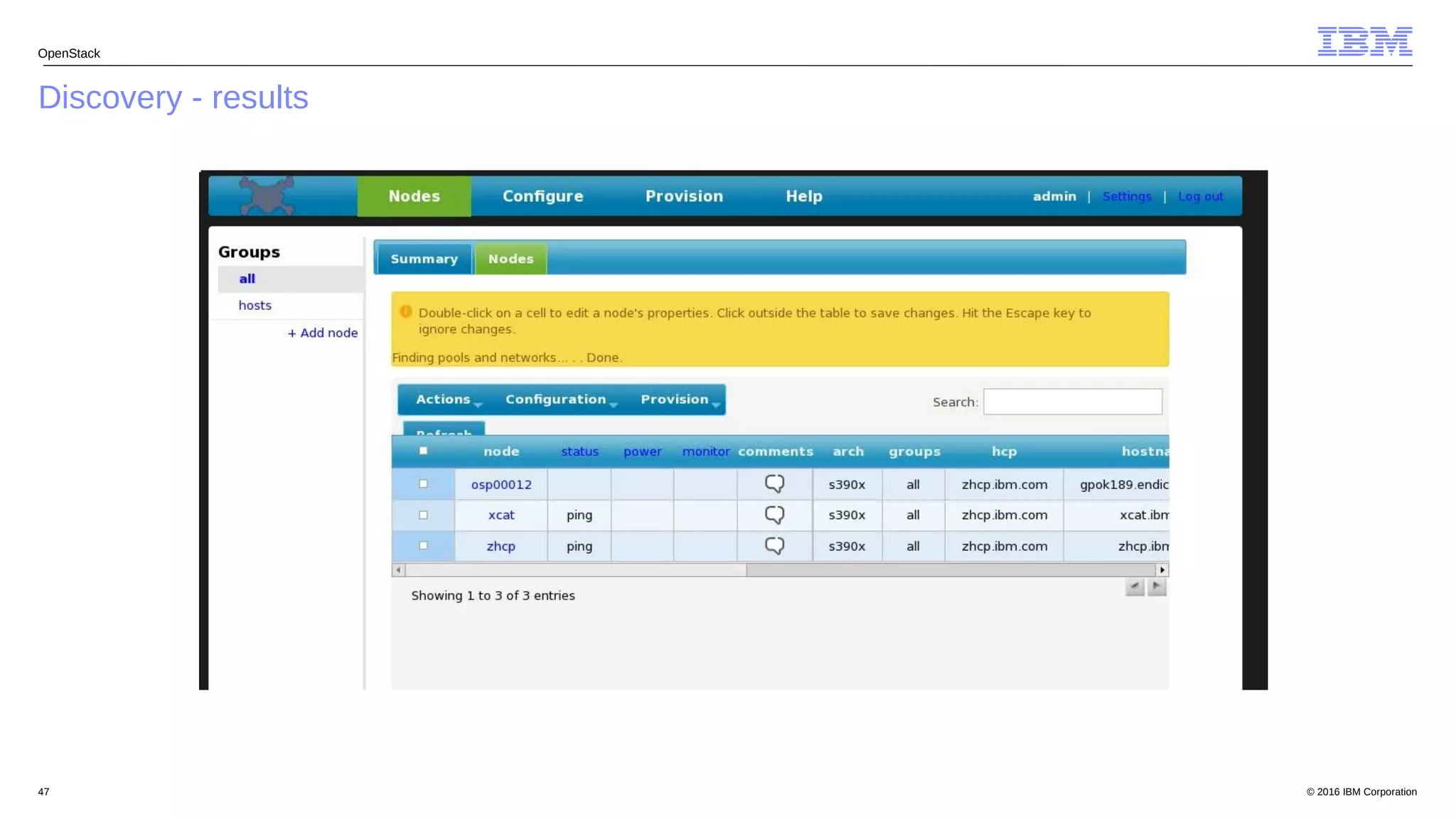This screenshot has height=819, width=1456.
Task: Open node zhcp link
Action: pos(501,547)
